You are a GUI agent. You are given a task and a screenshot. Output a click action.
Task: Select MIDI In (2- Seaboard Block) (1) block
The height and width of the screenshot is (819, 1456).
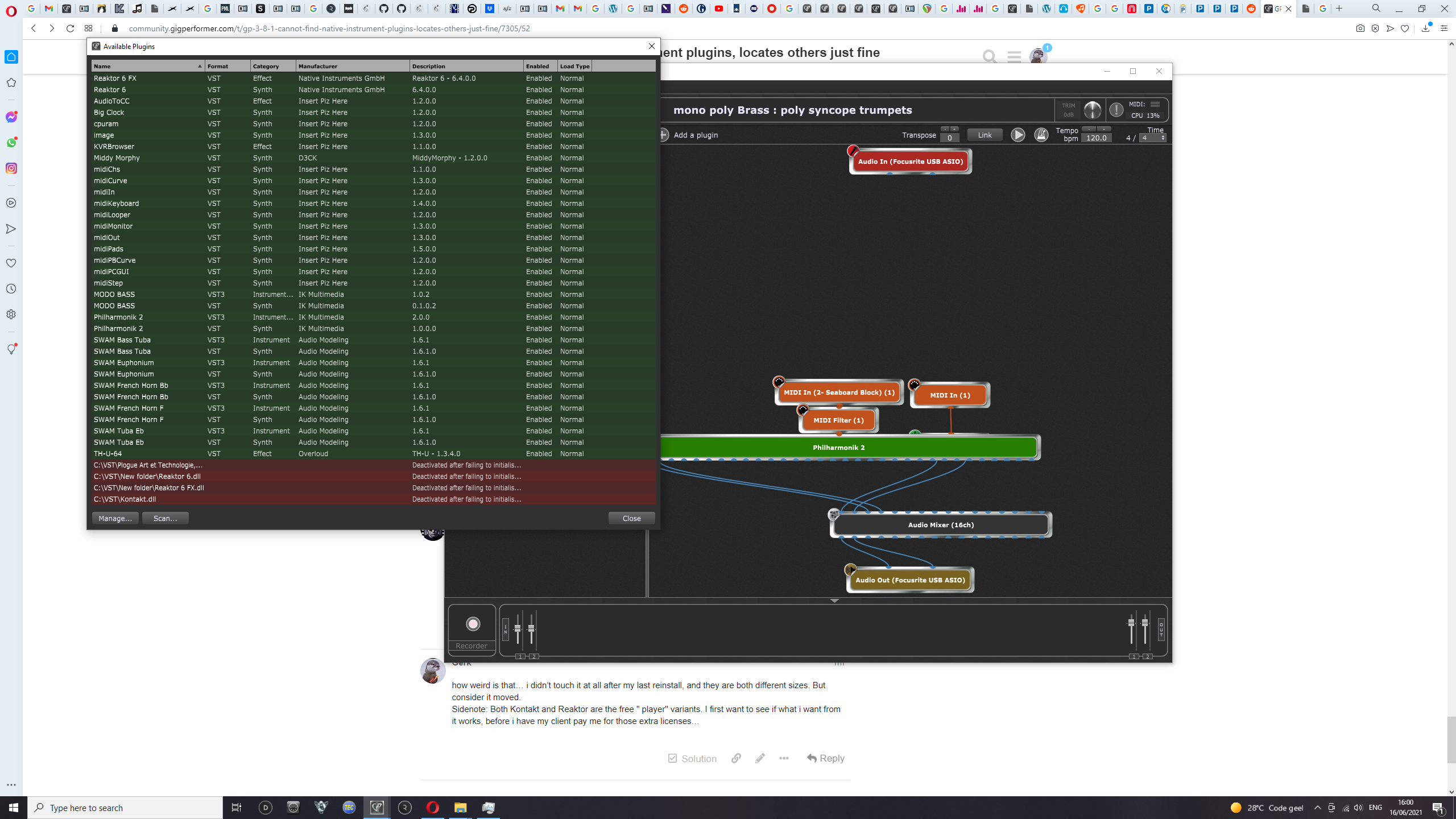pos(839,392)
